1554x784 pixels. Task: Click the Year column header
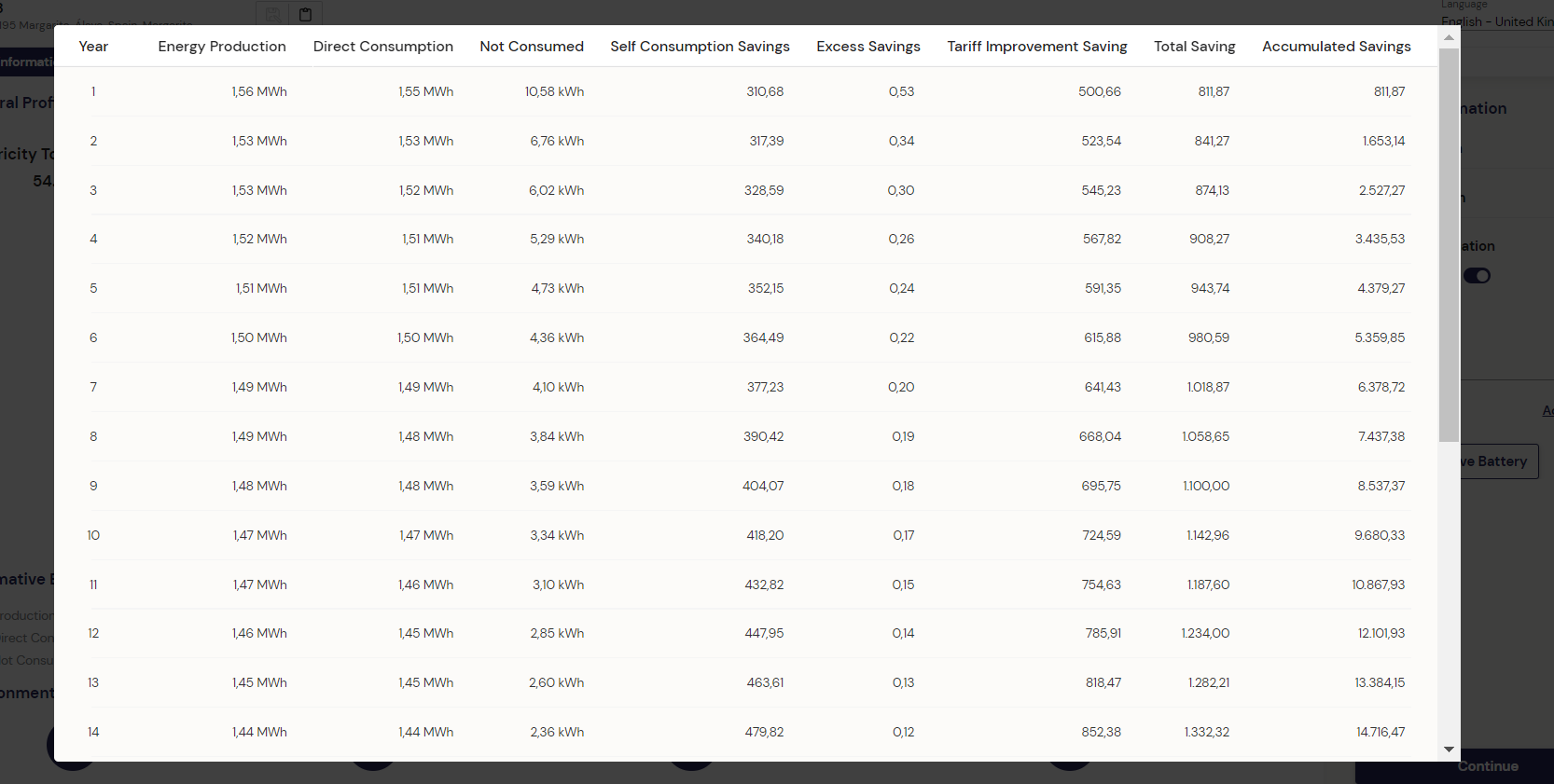point(93,47)
